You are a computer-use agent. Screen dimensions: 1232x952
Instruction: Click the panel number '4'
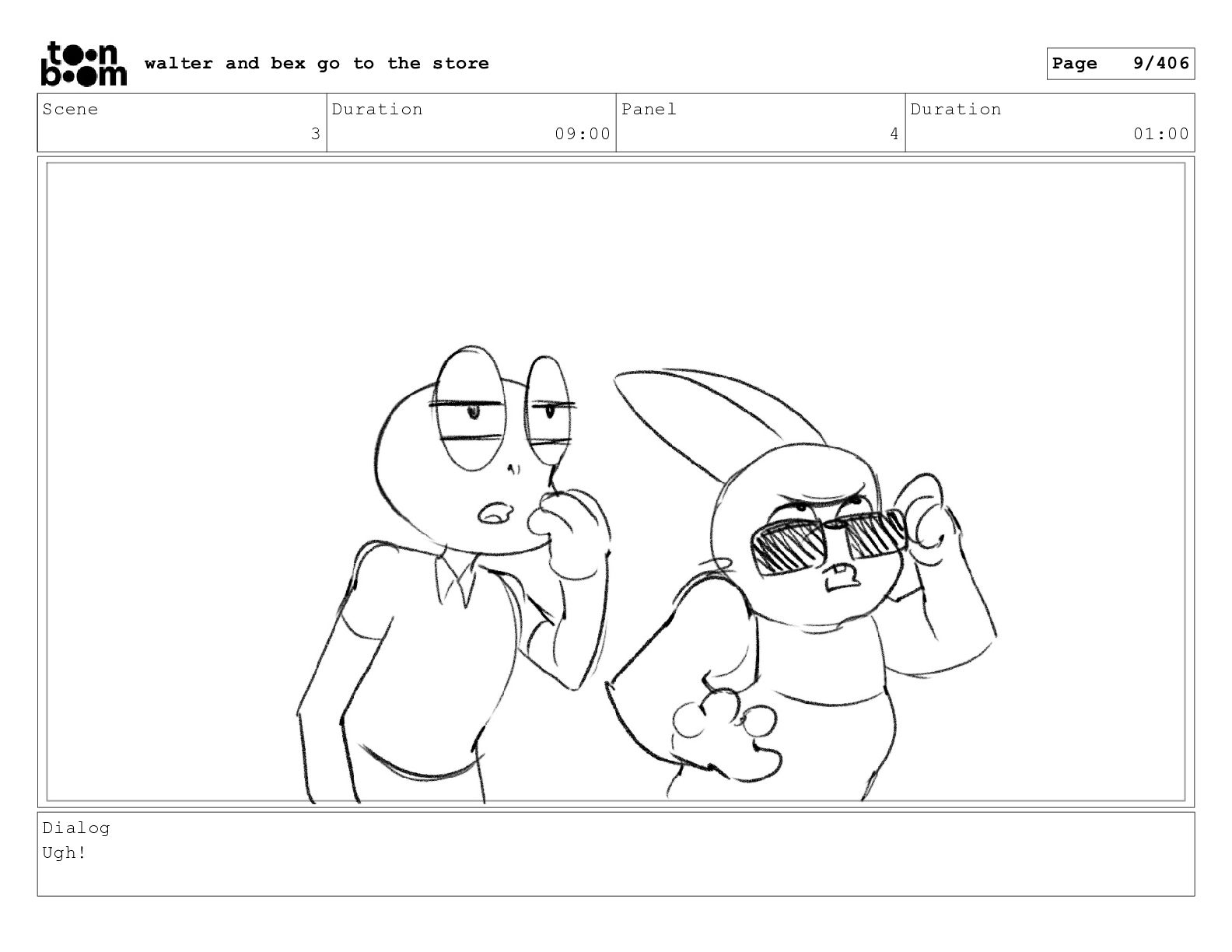click(x=894, y=134)
